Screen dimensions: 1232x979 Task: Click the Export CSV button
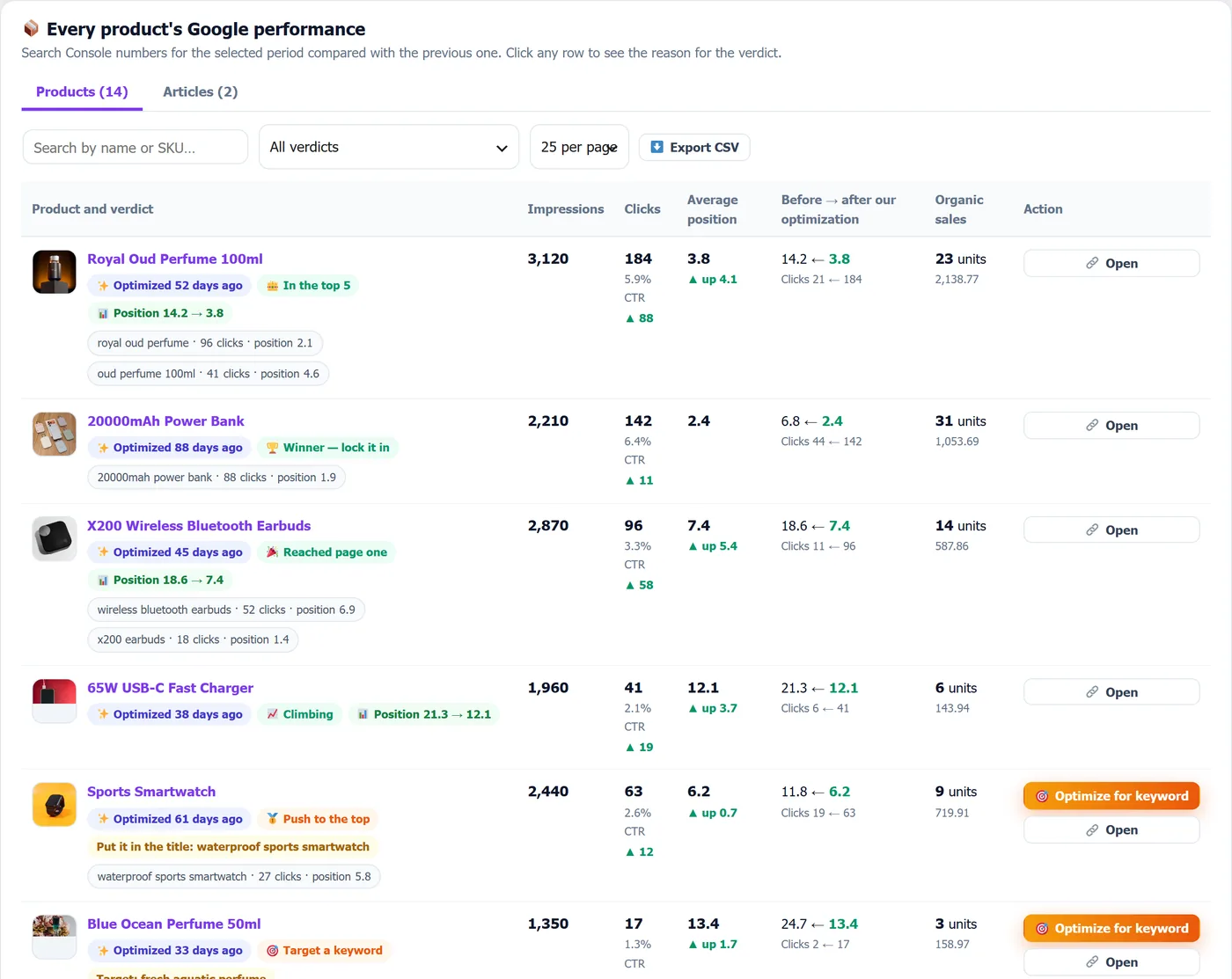tap(694, 147)
